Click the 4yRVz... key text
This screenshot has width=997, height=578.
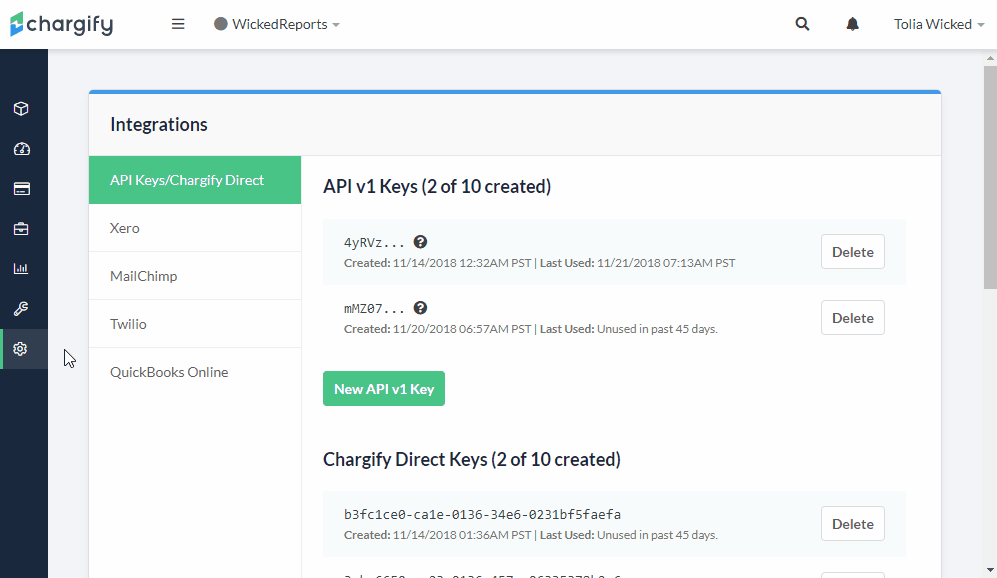click(374, 243)
